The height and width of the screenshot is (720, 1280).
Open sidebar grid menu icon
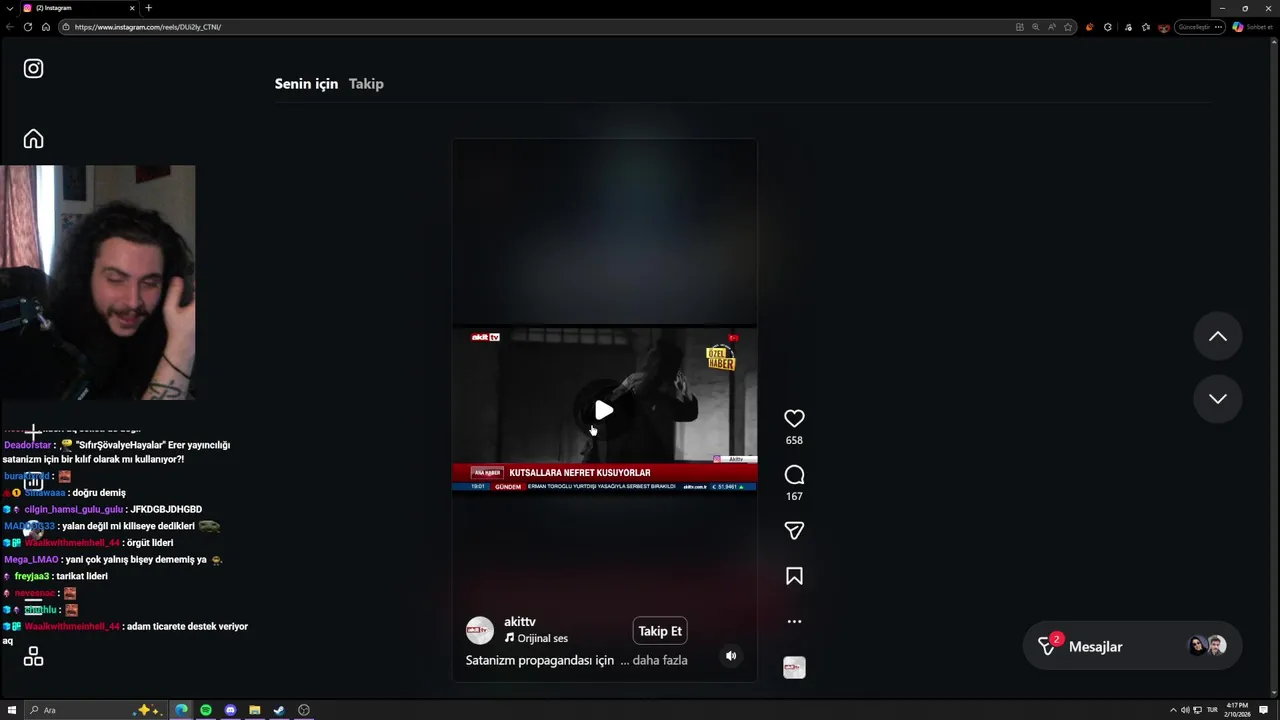33,657
